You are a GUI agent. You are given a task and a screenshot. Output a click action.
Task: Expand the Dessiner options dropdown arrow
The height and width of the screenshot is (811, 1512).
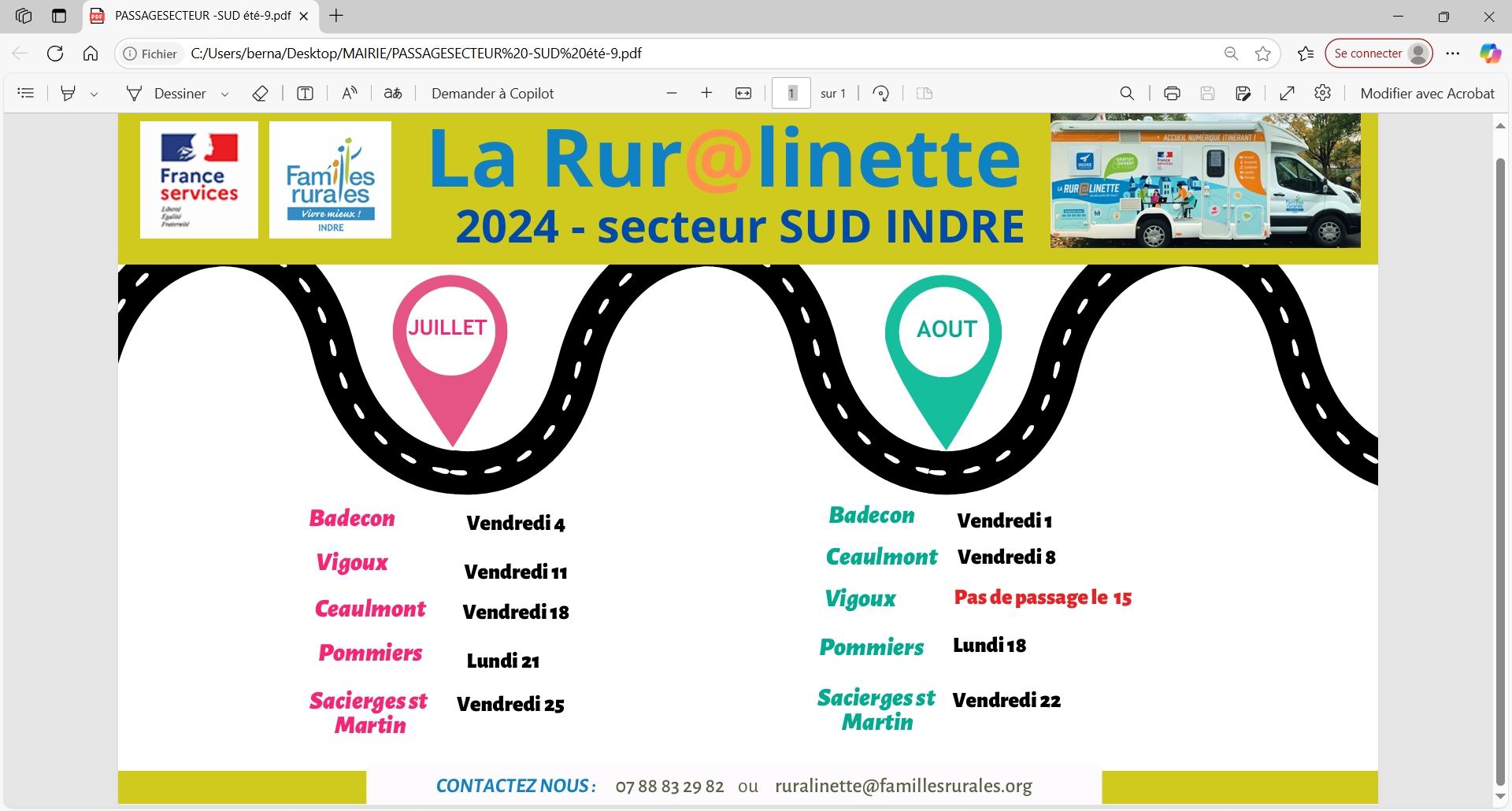point(225,94)
